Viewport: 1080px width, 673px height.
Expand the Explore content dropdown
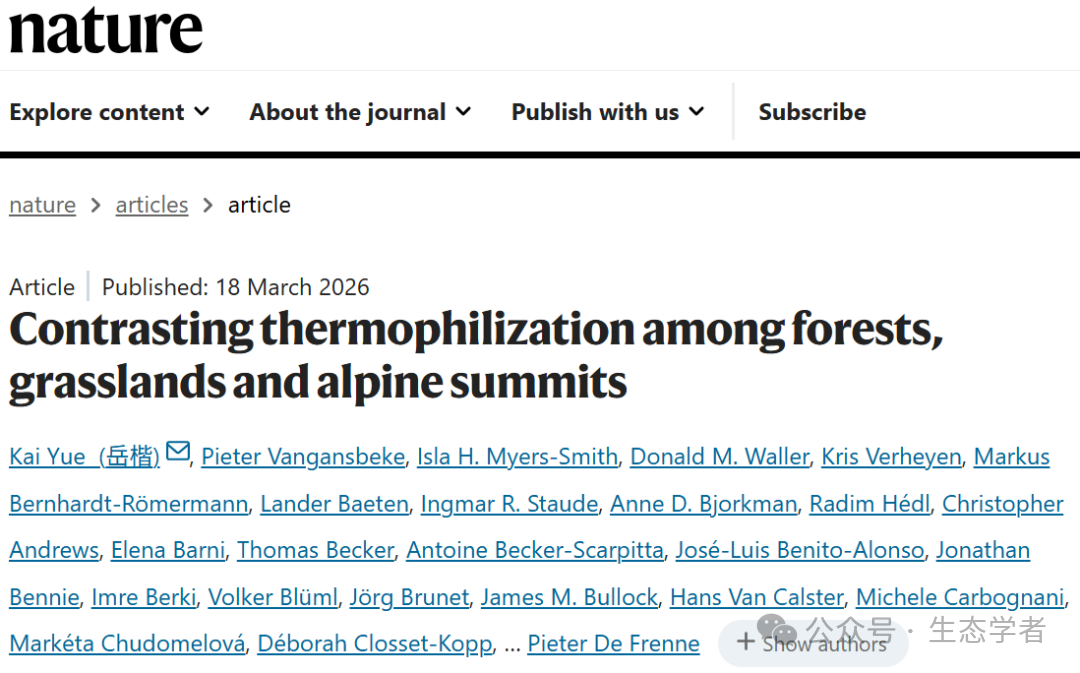coord(109,112)
